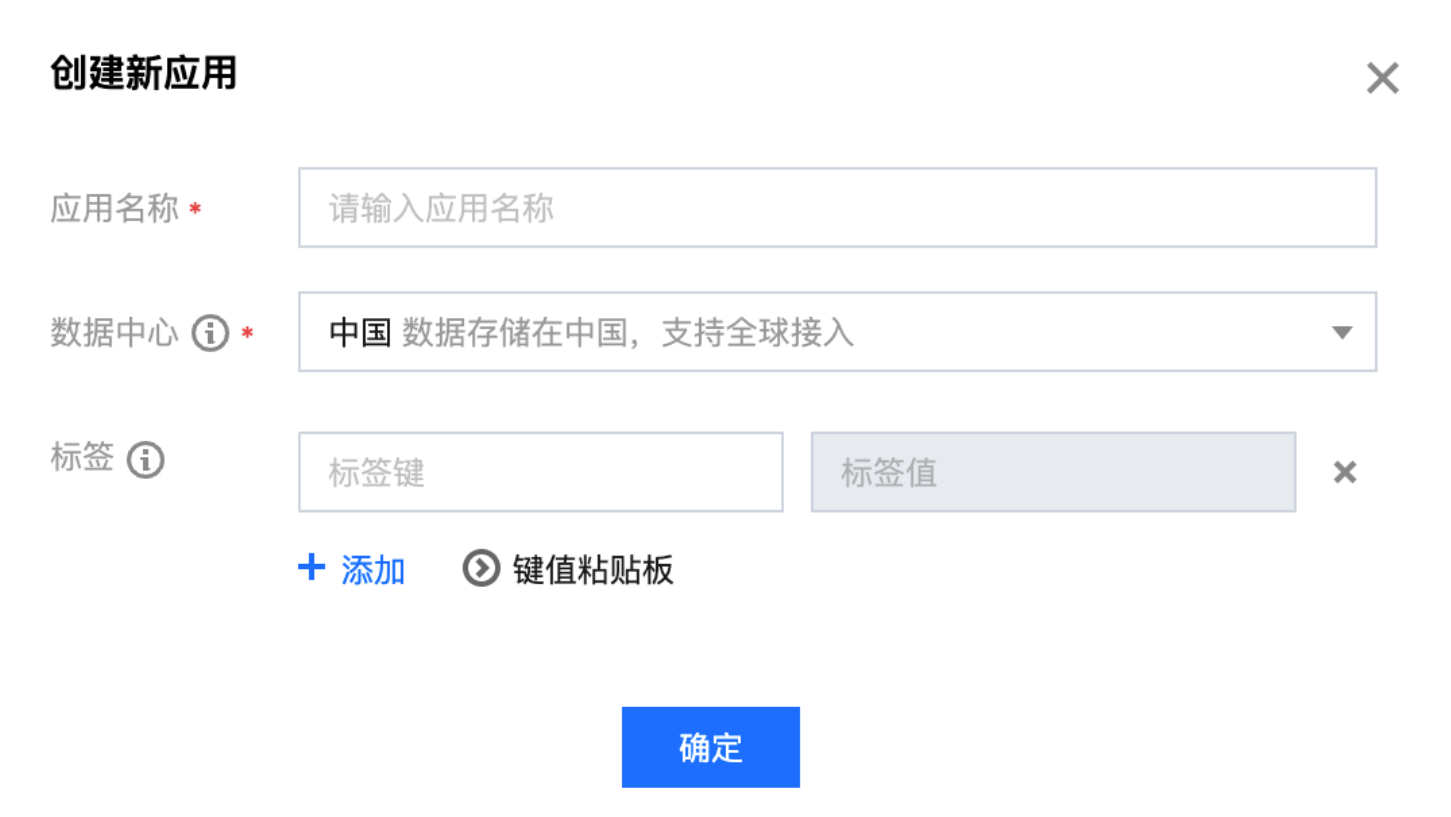Click the 标签 info icon

click(x=146, y=460)
